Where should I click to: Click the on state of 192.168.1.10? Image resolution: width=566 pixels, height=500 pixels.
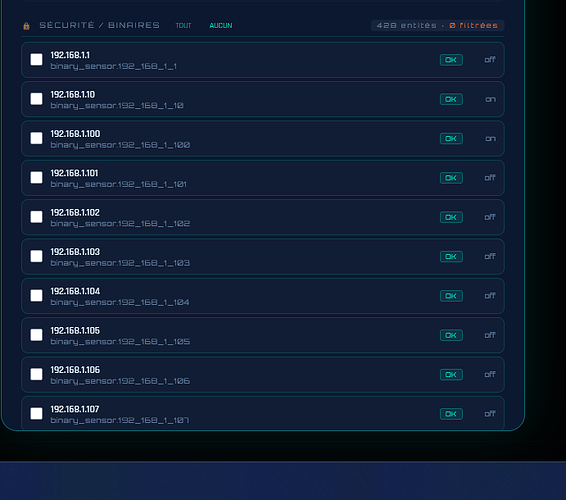(490, 99)
